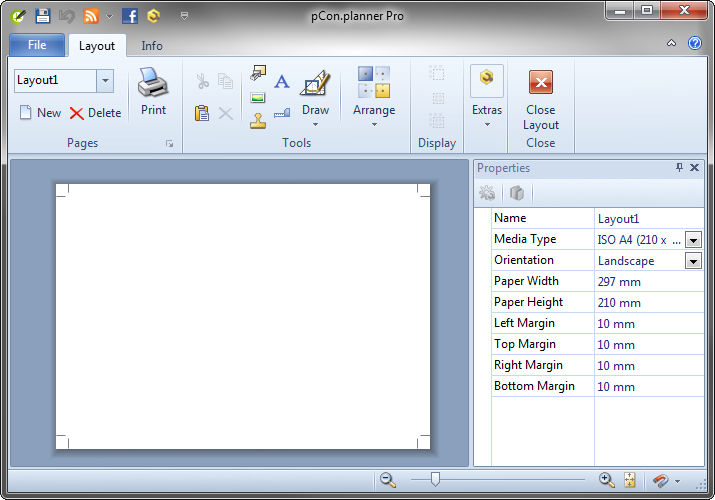The width and height of the screenshot is (715, 500).
Task: Select the Text tool letter A
Action: pos(282,81)
